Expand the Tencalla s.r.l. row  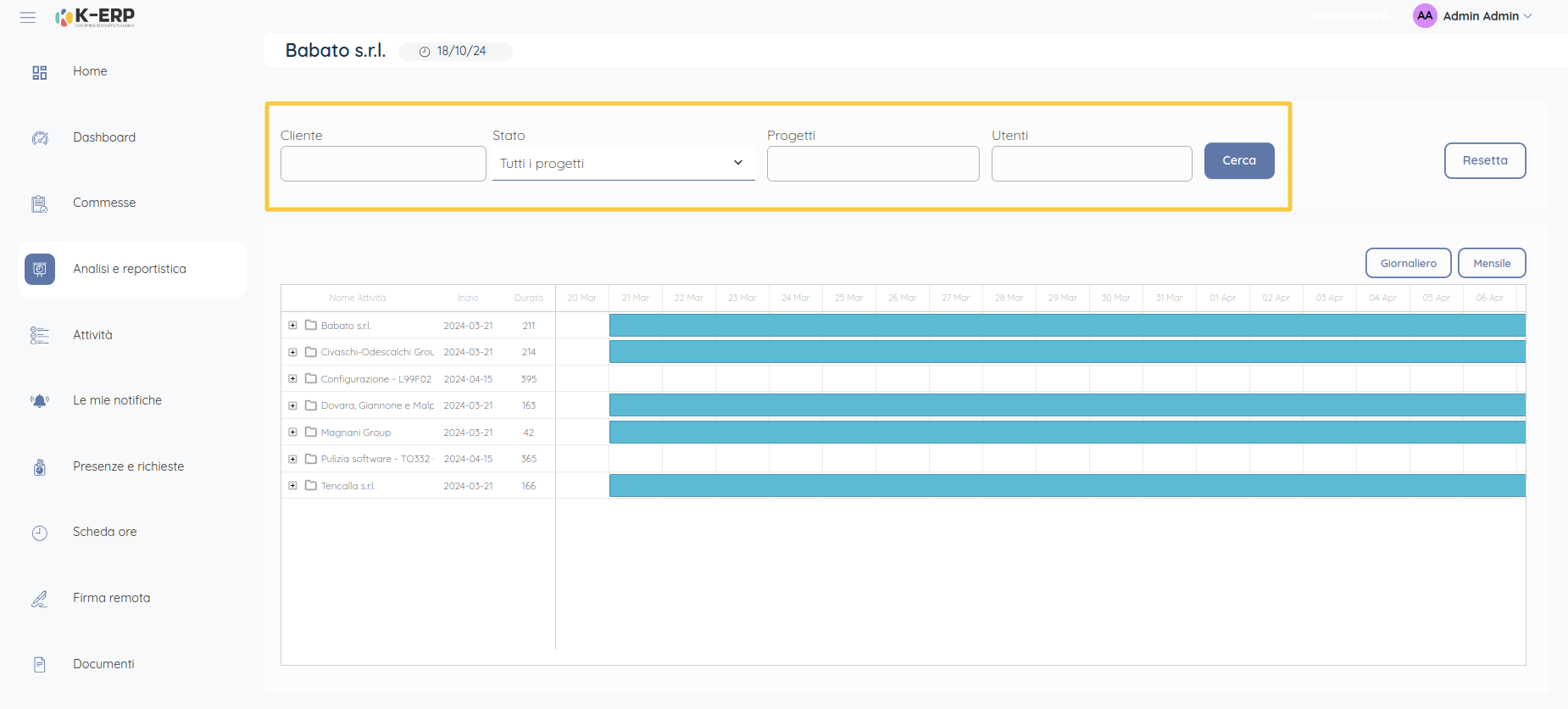click(x=292, y=486)
